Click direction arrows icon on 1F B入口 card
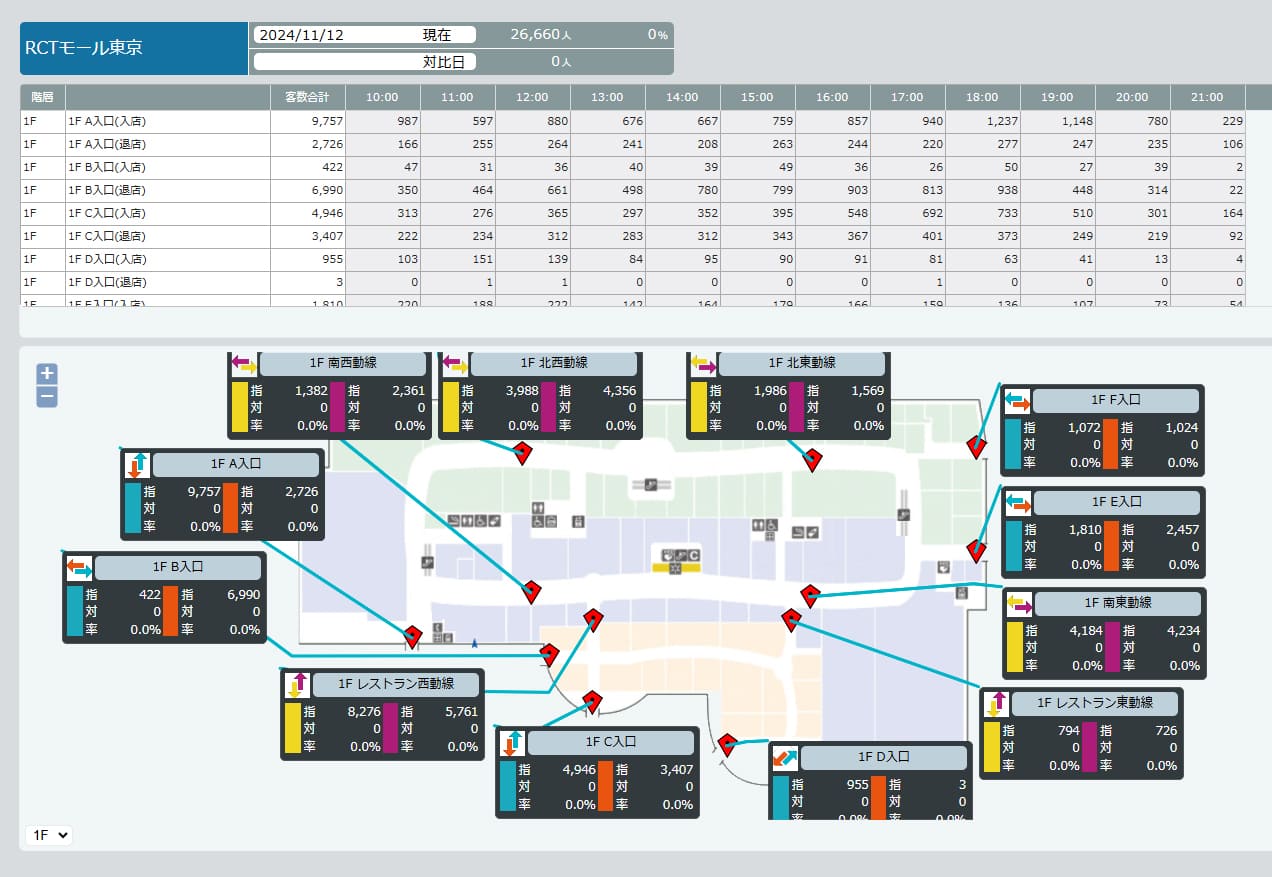 point(79,568)
